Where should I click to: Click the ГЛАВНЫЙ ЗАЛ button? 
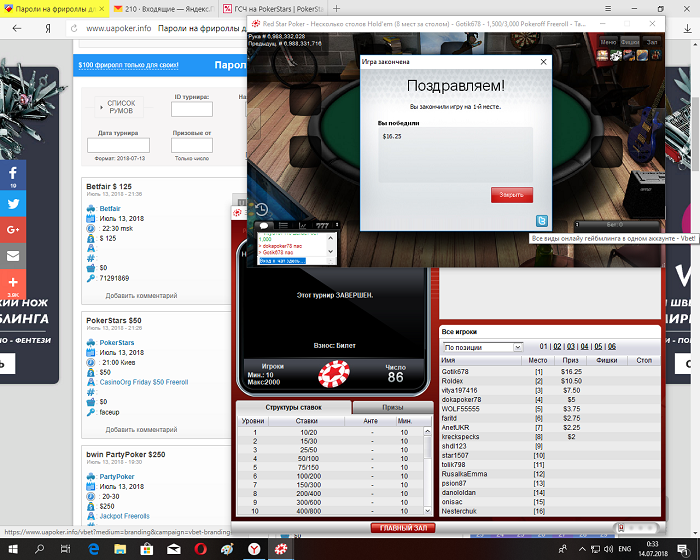(403, 528)
